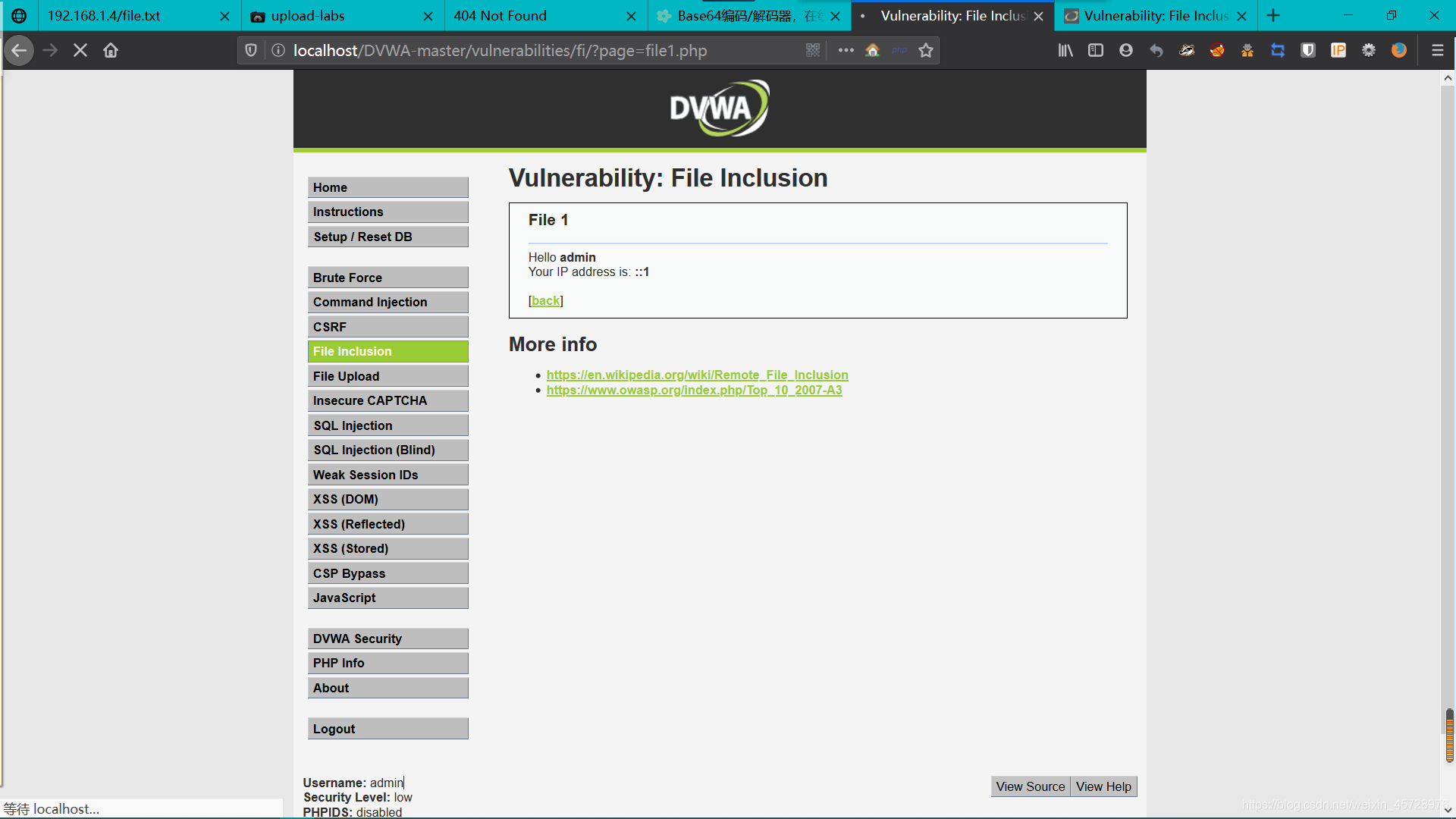Click the DVWA logo banner

coord(720,108)
